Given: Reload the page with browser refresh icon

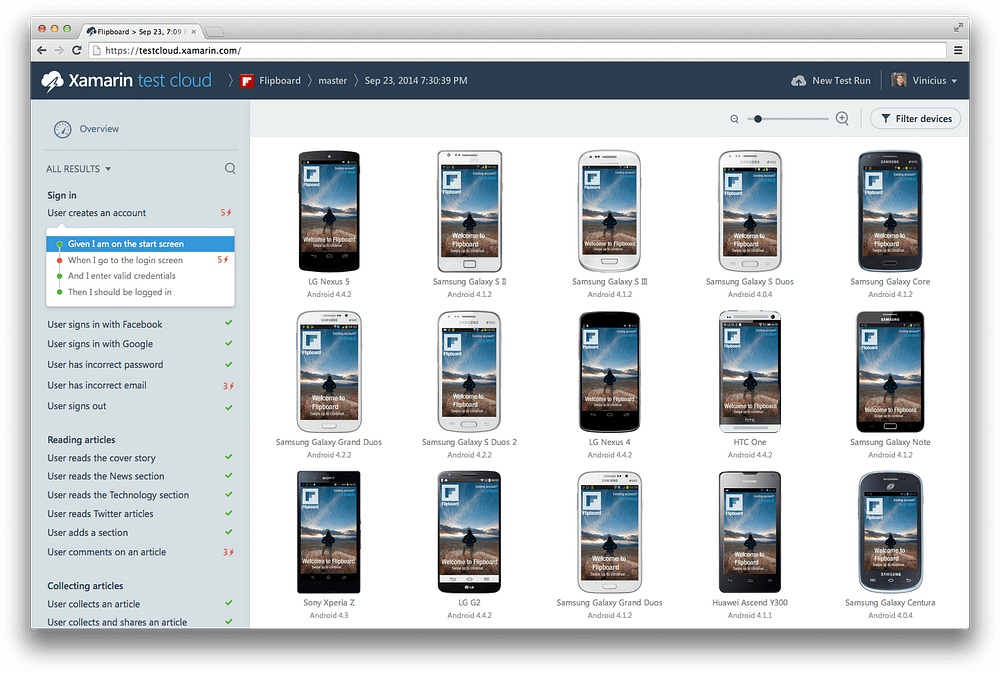Looking at the screenshot, I should coord(77,50).
